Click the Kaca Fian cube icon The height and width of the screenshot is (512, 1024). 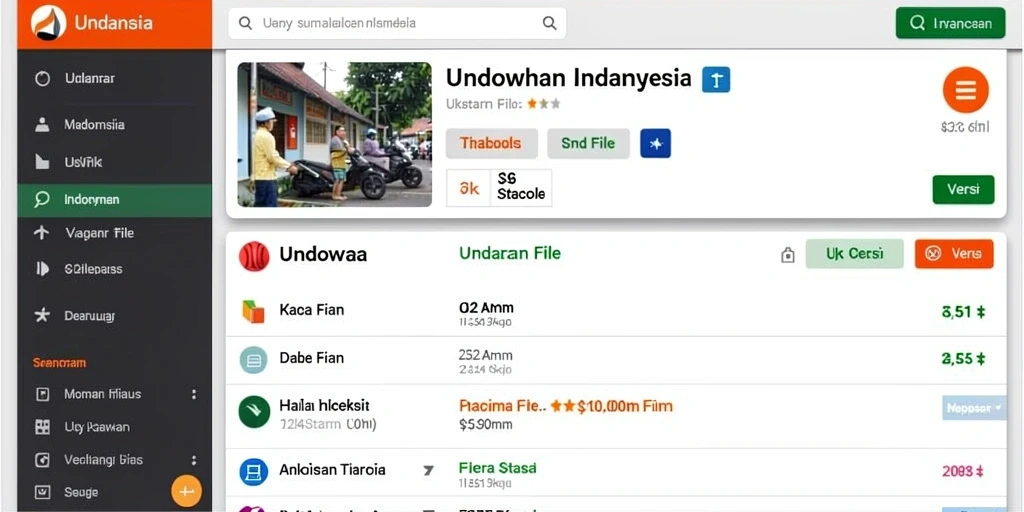253,312
